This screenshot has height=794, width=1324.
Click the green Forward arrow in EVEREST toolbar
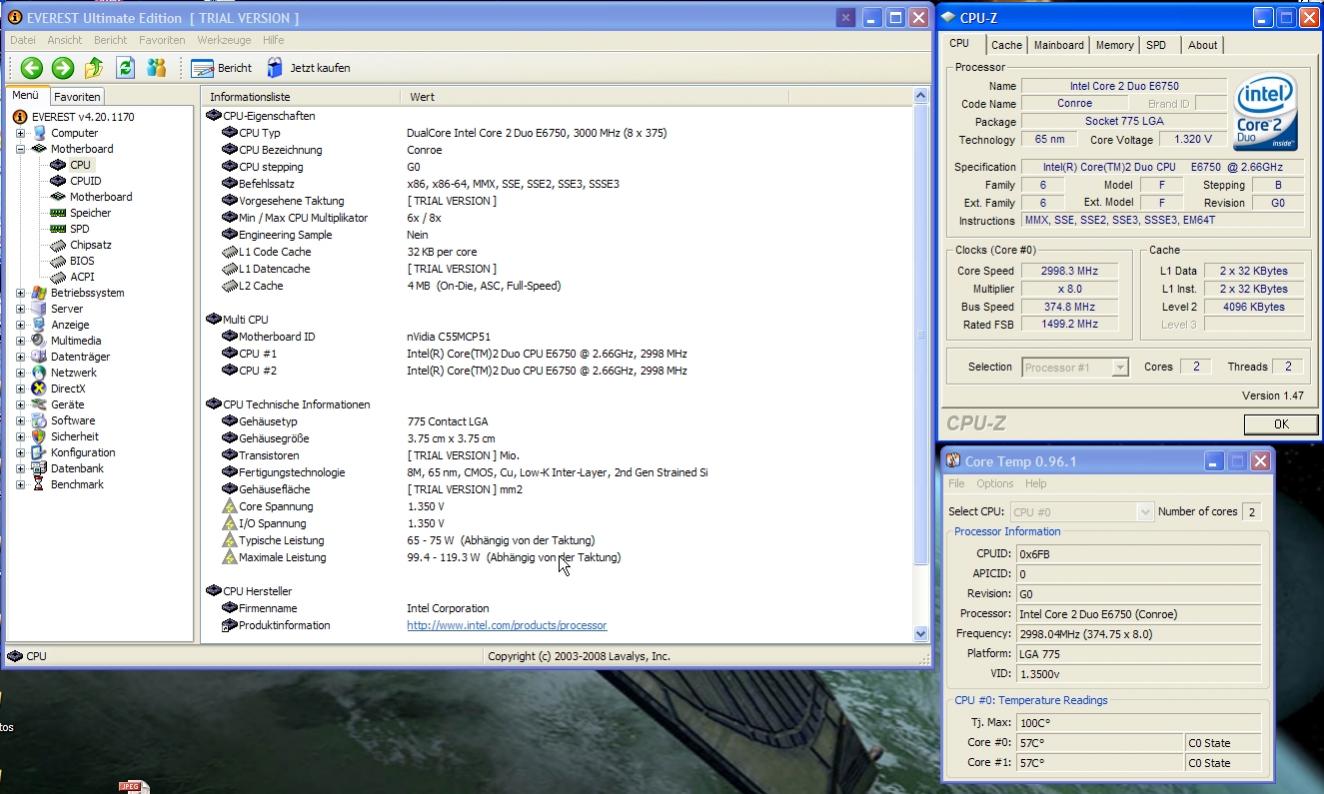coord(62,68)
